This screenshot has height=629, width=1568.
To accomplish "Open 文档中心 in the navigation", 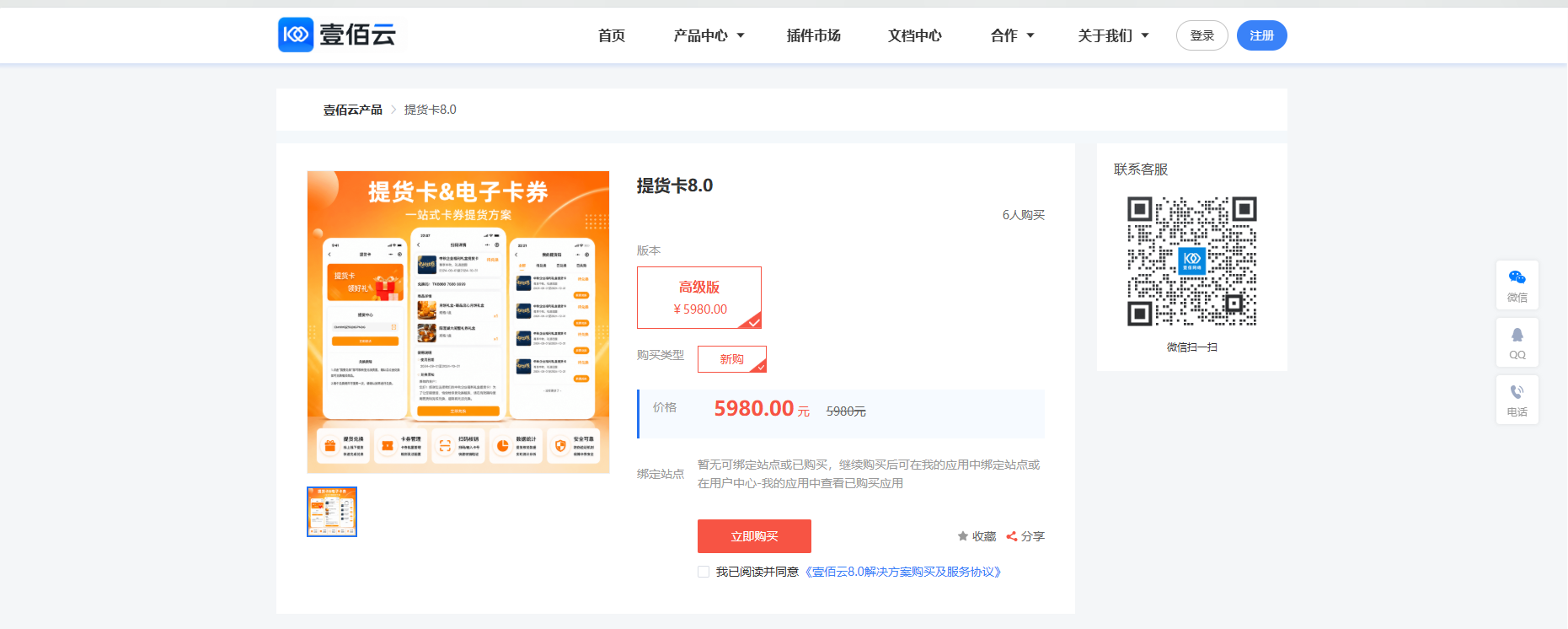I will point(915,35).
